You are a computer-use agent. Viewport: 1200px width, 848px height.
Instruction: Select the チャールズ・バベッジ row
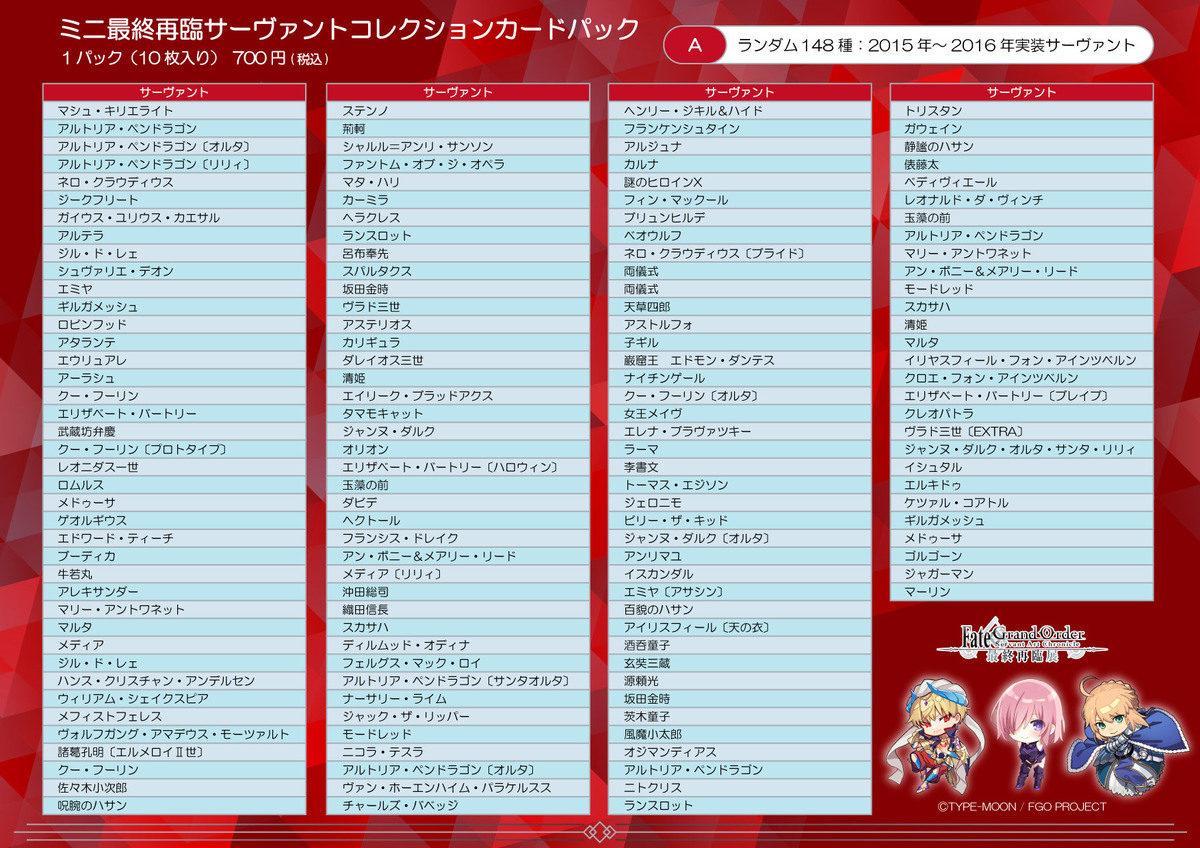tap(457, 805)
